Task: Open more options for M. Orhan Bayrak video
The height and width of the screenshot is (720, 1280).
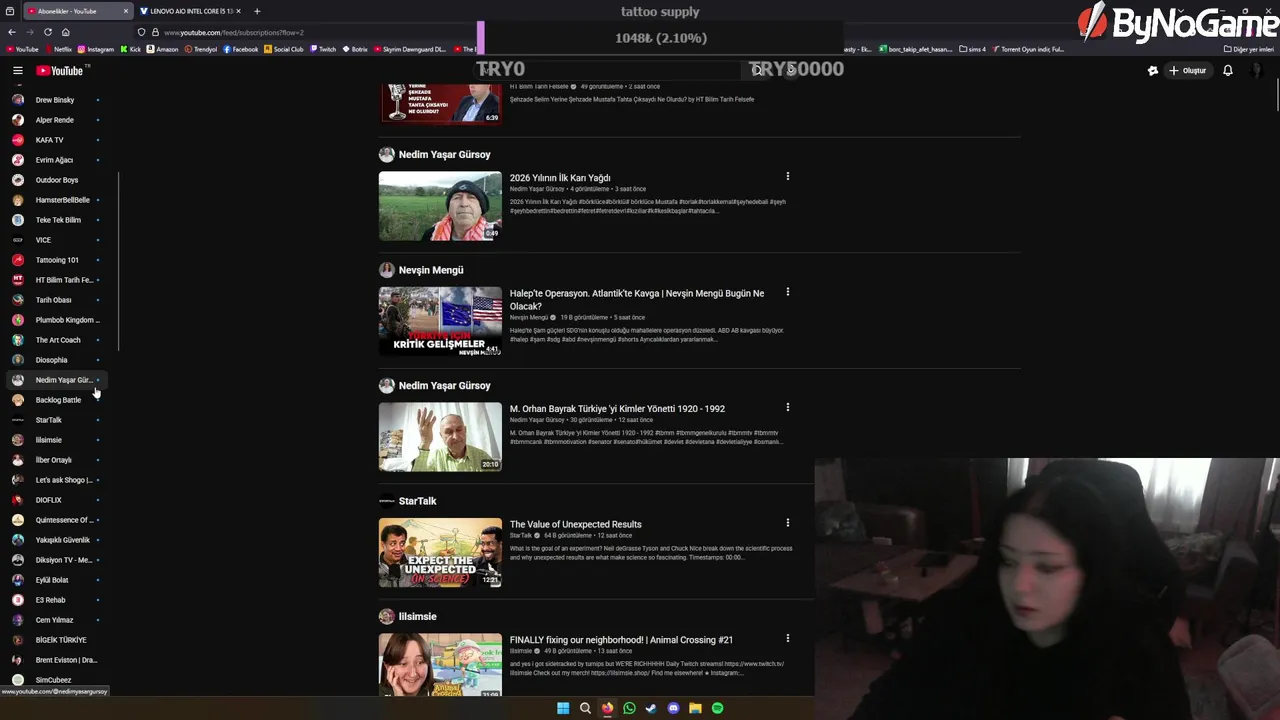Action: click(788, 408)
